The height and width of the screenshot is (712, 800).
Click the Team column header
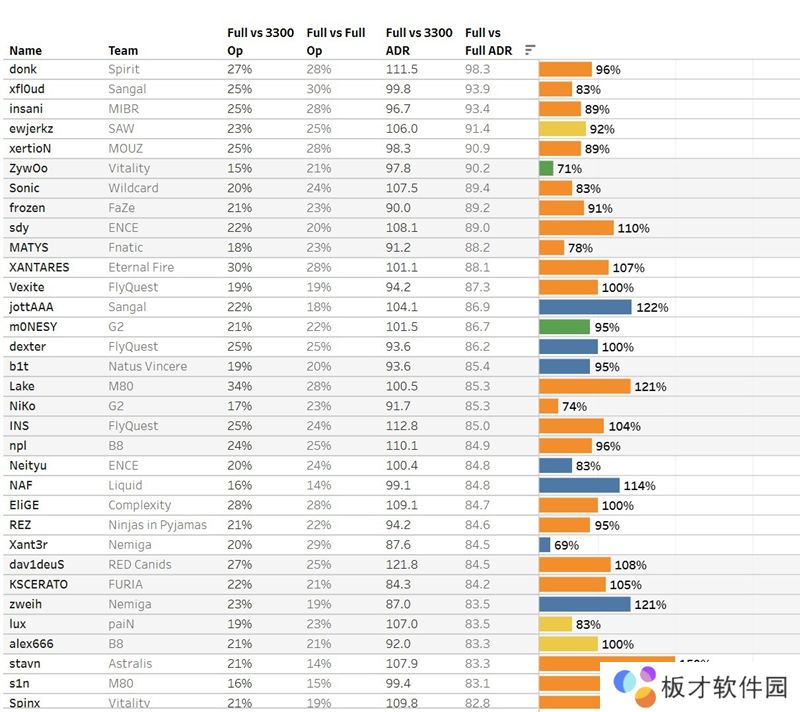point(123,50)
